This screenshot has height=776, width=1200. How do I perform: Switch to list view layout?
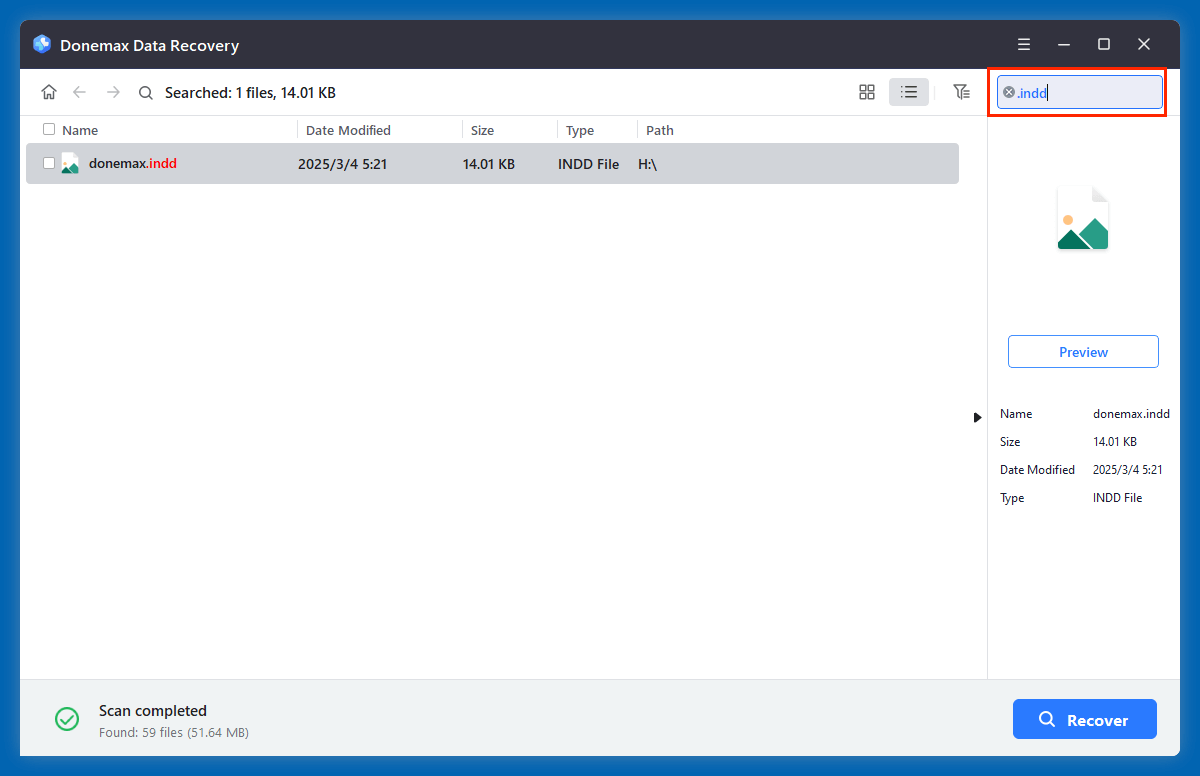[x=908, y=91]
